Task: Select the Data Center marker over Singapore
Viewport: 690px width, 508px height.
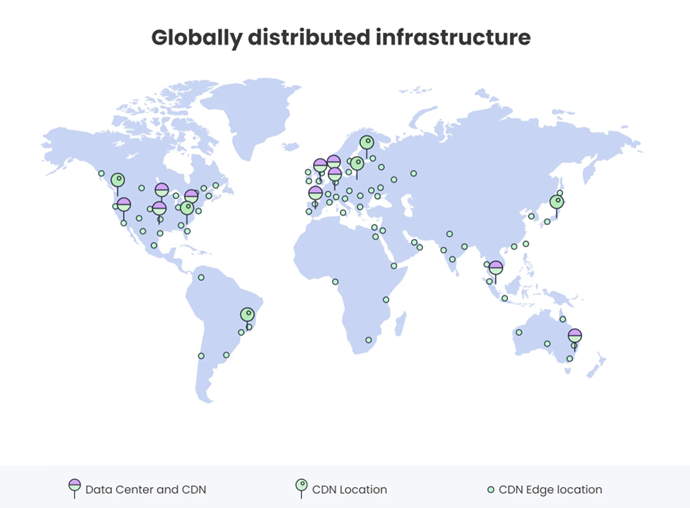Action: click(x=495, y=267)
